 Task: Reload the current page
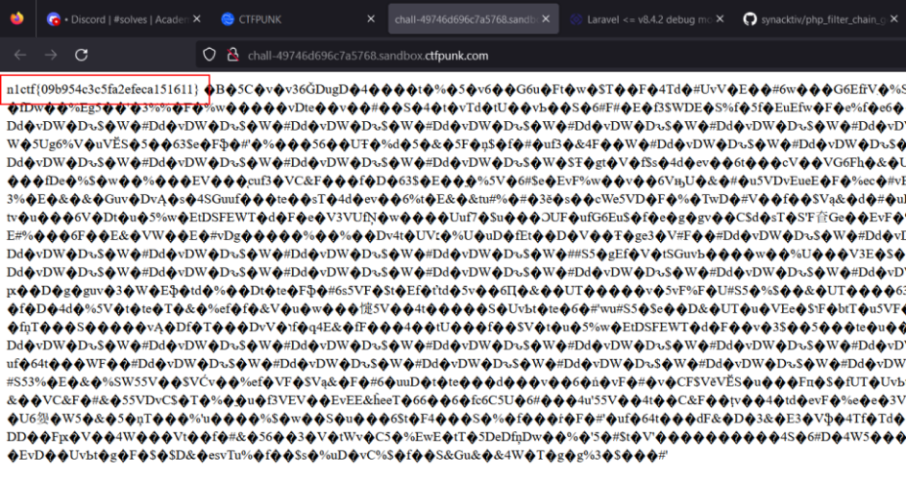coord(81,55)
